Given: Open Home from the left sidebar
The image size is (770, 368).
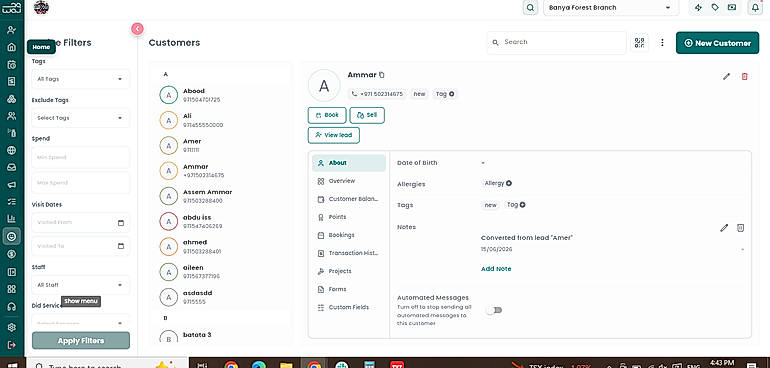Looking at the screenshot, I should 11,47.
